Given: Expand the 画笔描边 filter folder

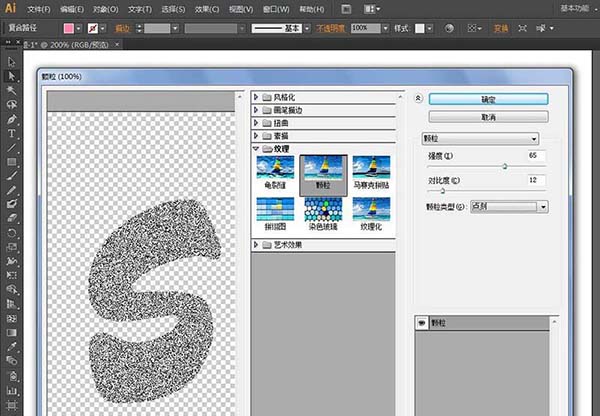Looking at the screenshot, I should pos(256,110).
